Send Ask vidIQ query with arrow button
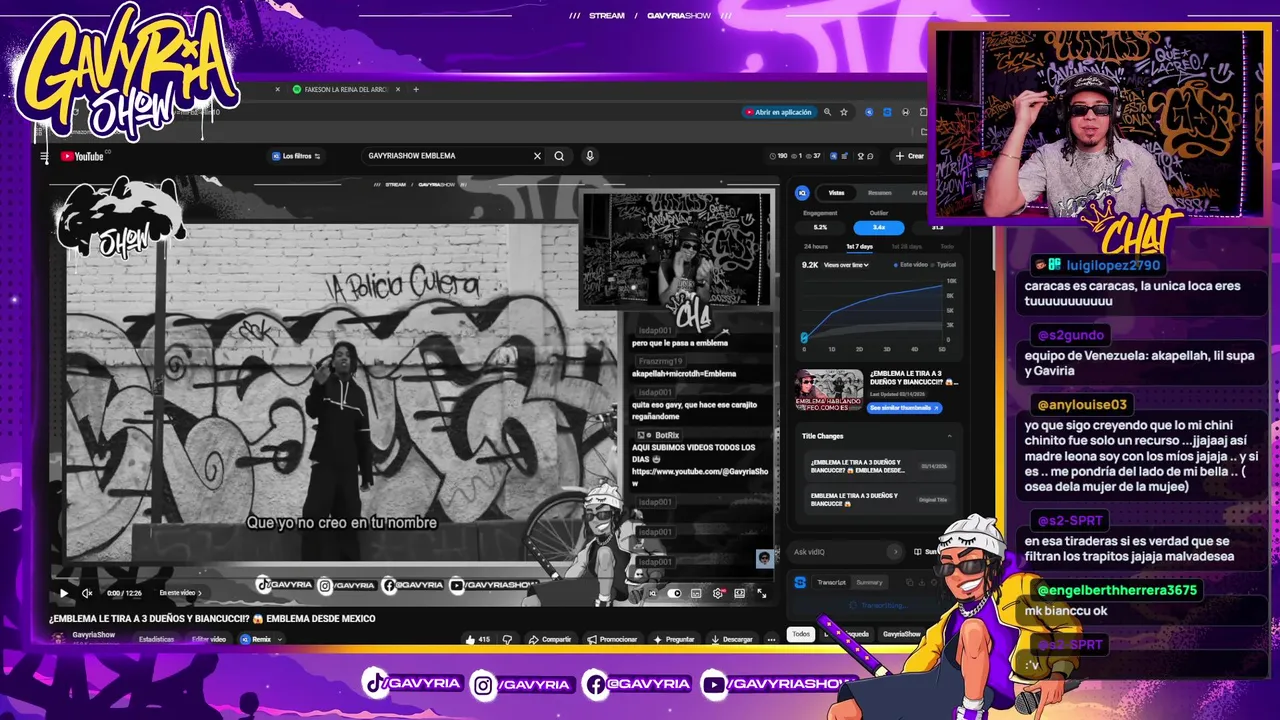 tap(894, 552)
